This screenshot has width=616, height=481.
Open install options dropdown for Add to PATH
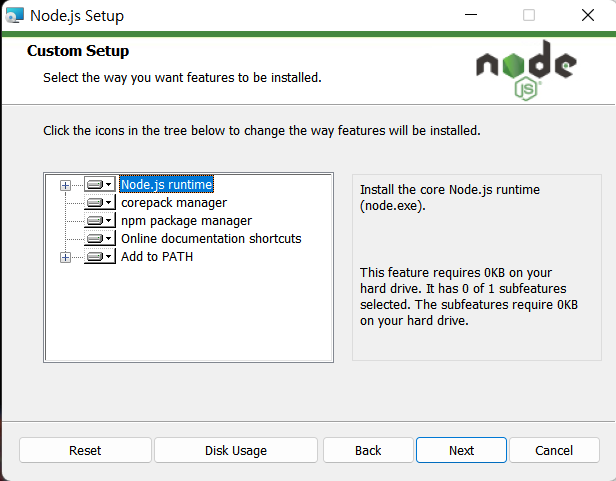tap(100, 257)
